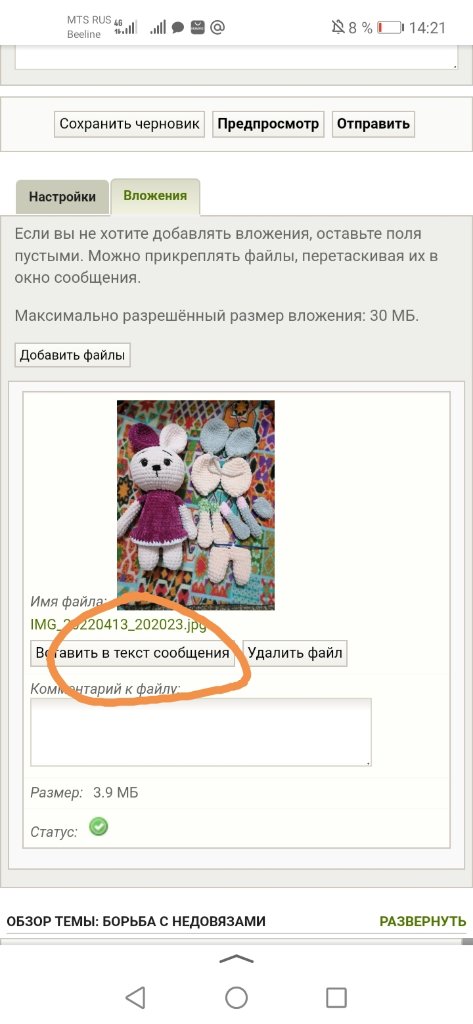Image resolution: width=473 pixels, height=1024 pixels.
Task: Switch to the Настройки tab
Action: coord(62,197)
